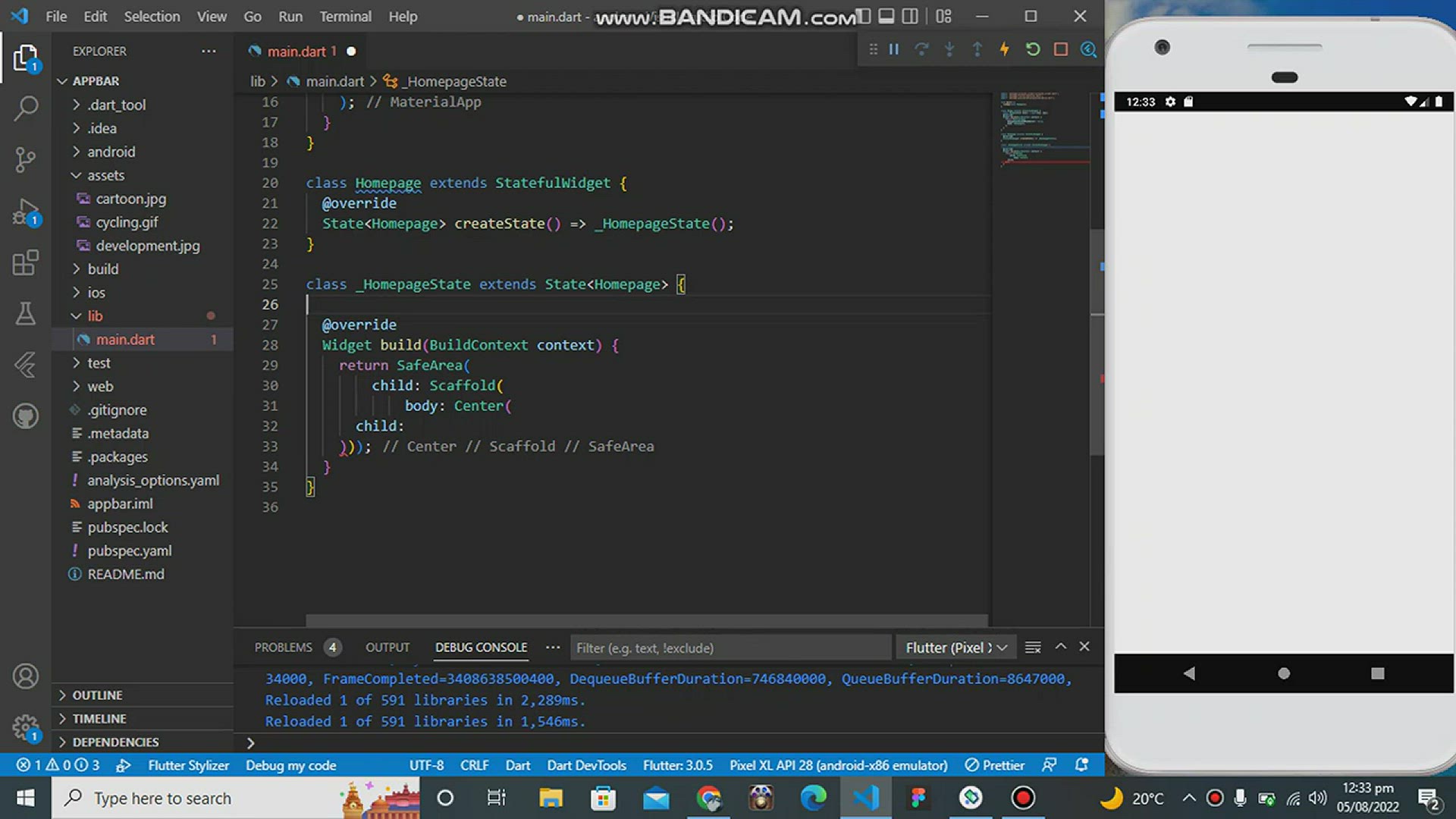Toggle panel layout icon in title bar

(x=886, y=16)
